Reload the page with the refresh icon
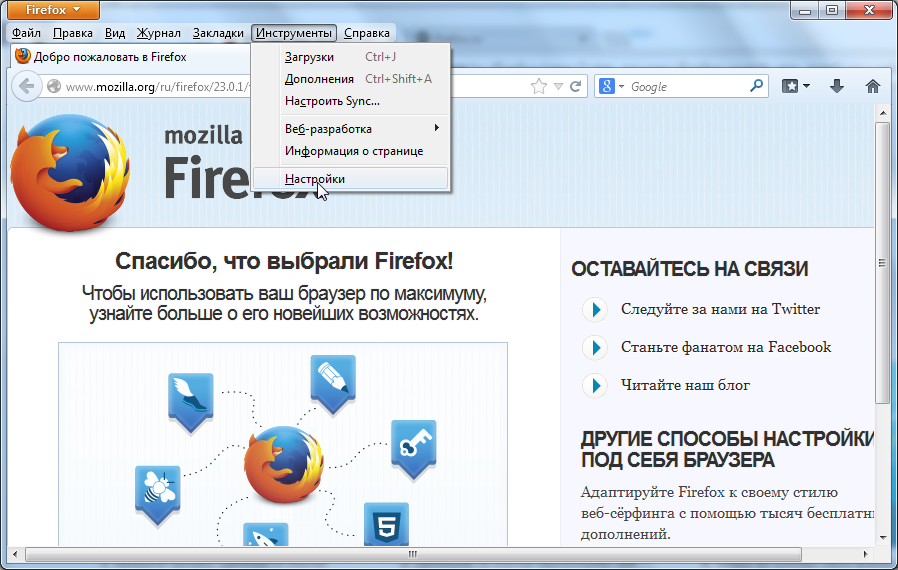This screenshot has height=570, width=898. coord(576,87)
